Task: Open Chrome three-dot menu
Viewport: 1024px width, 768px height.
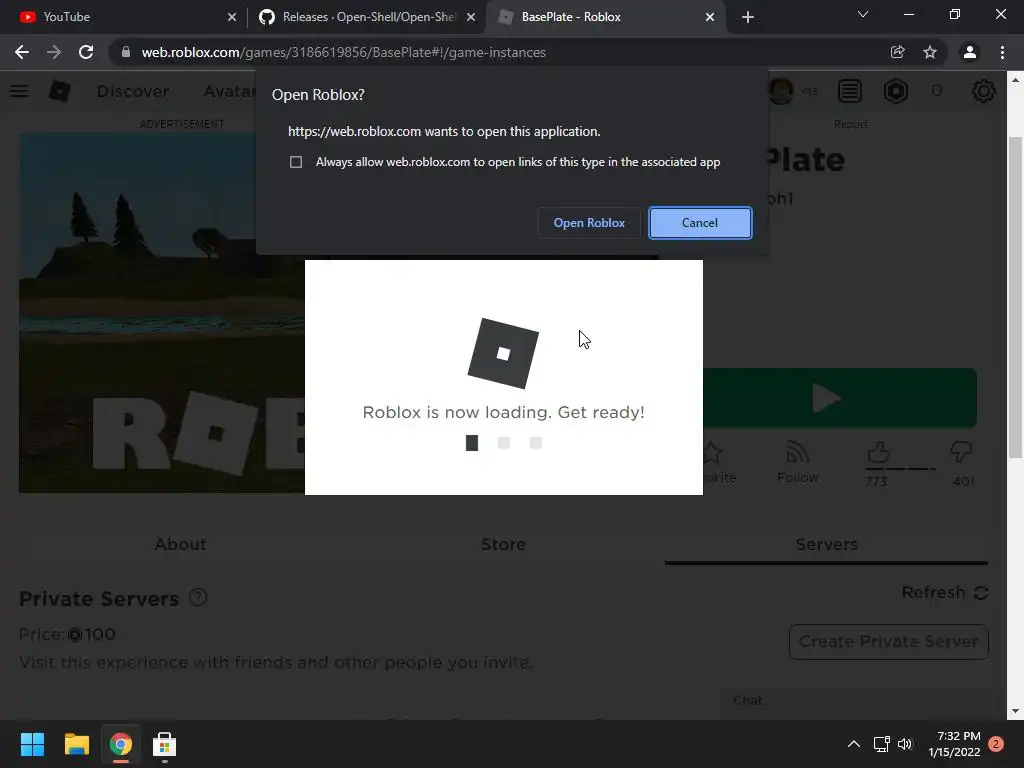Action: pyautogui.click(x=1002, y=52)
